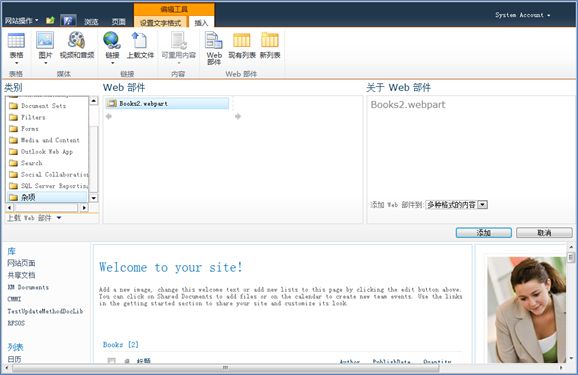Select the Document Sets category folder
This screenshot has width=578, height=375.
pos(38,106)
